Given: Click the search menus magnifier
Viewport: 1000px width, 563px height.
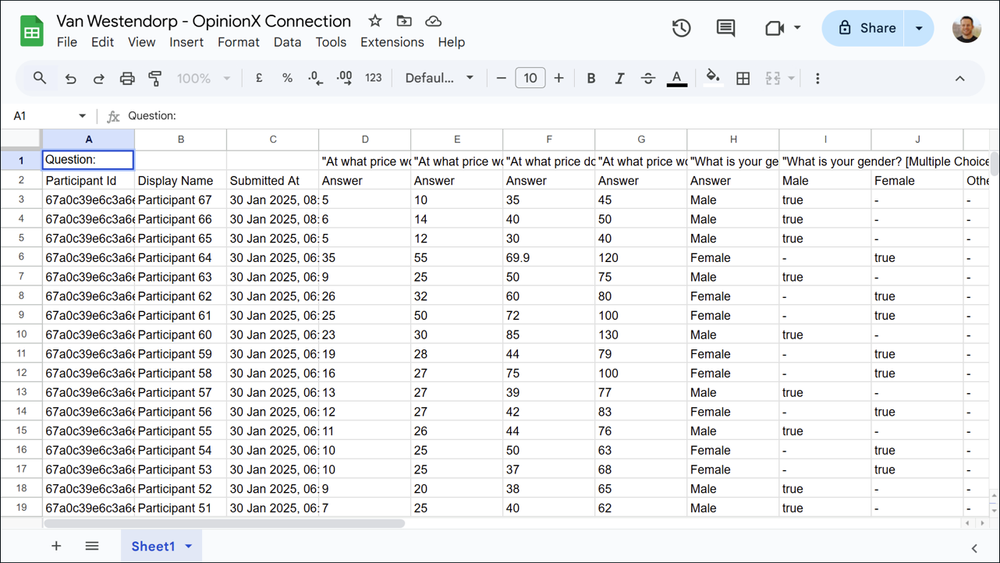Looking at the screenshot, I should [40, 78].
